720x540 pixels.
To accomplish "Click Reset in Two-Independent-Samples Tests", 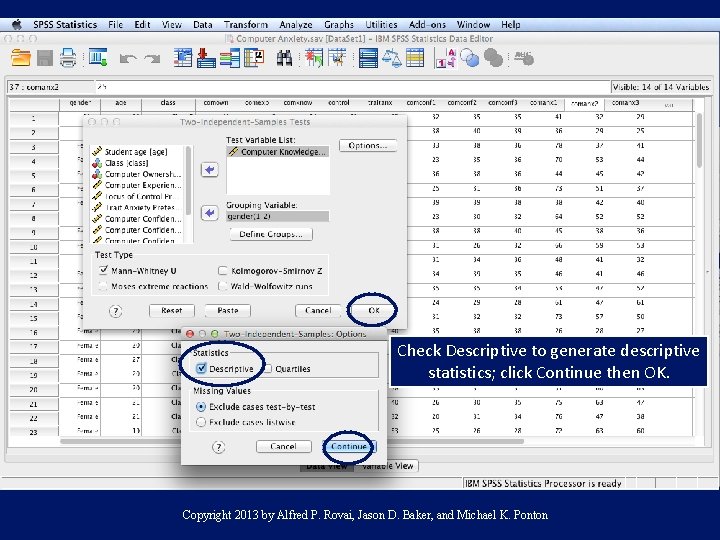I will 172,311.
